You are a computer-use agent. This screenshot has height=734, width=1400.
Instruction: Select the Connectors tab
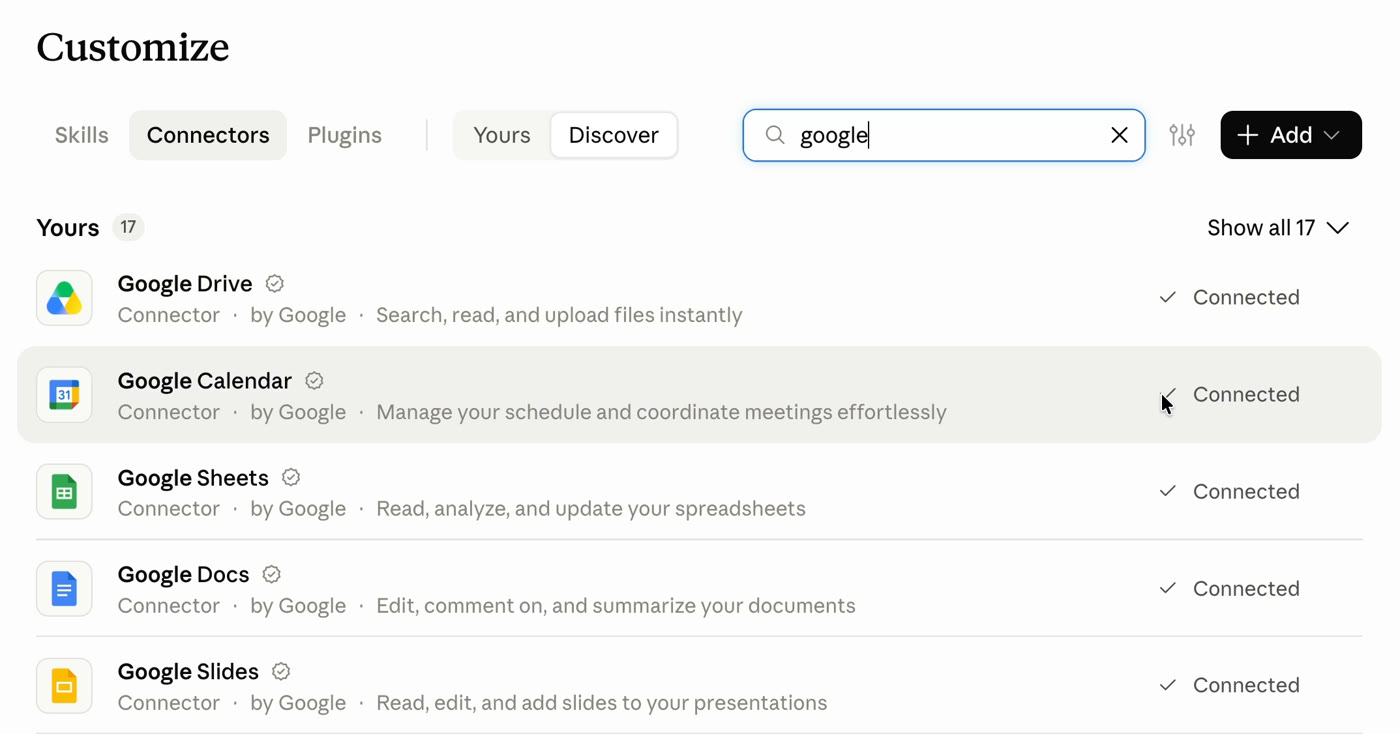click(x=208, y=135)
